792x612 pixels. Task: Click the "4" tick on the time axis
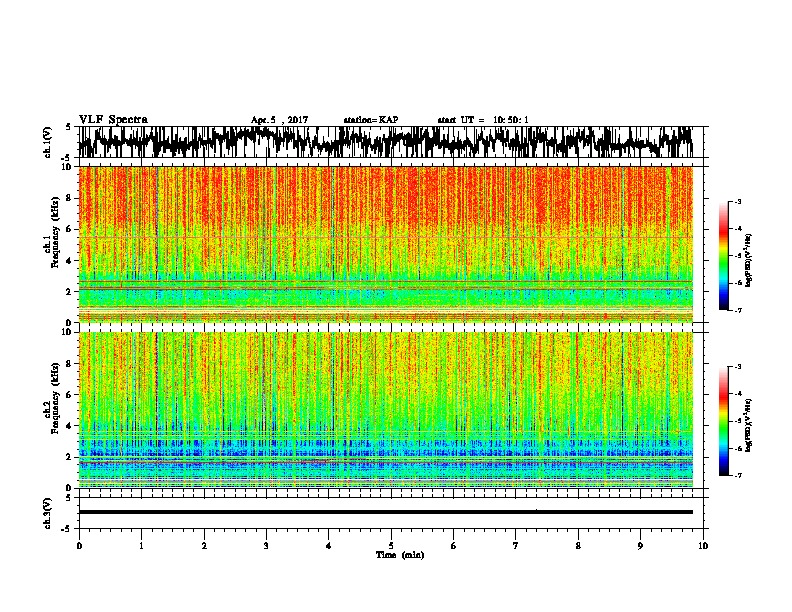(329, 546)
